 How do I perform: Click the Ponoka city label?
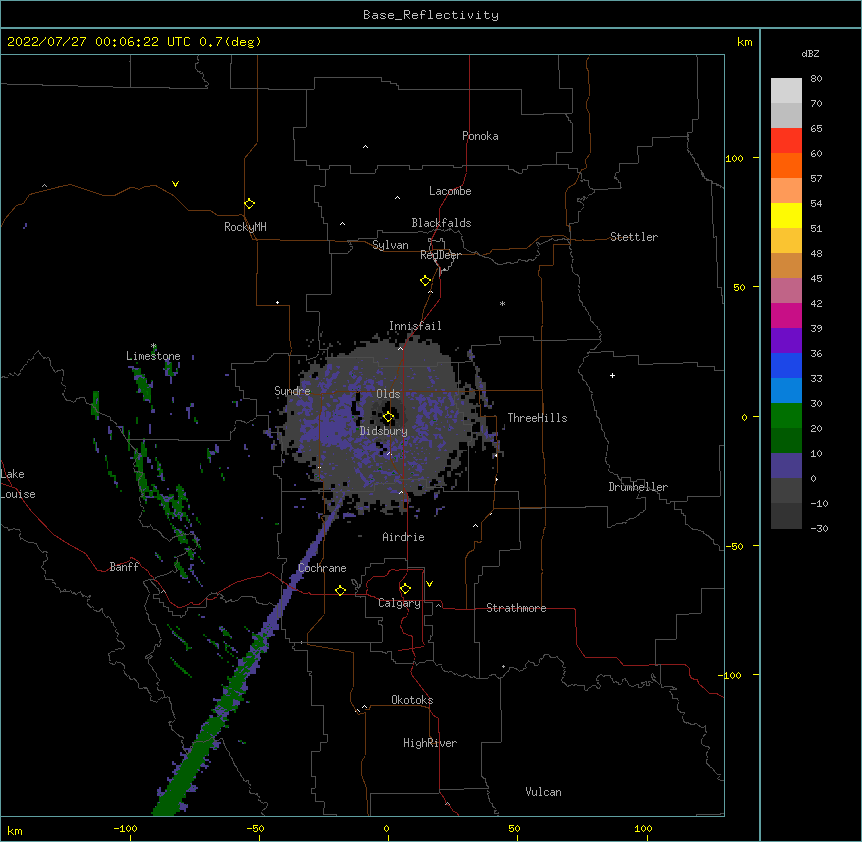tap(480, 136)
